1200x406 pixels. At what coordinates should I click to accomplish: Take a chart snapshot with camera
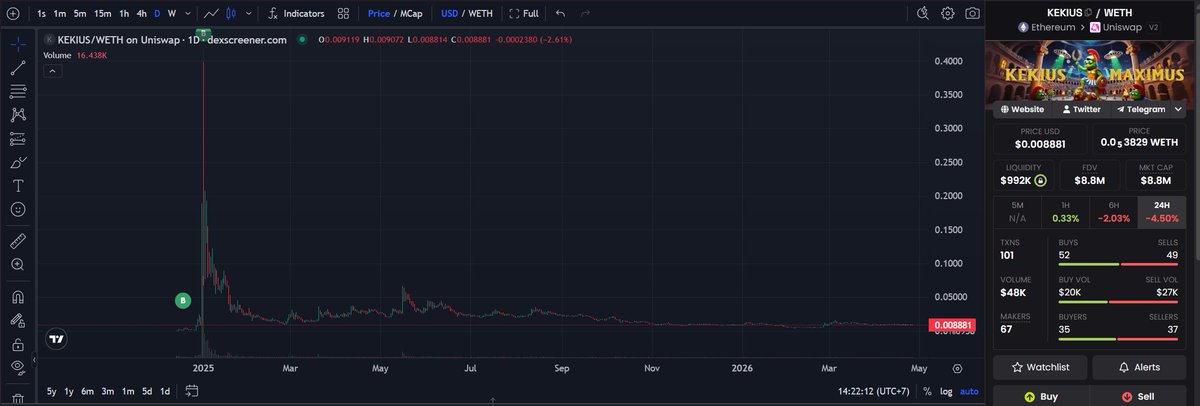[972, 14]
